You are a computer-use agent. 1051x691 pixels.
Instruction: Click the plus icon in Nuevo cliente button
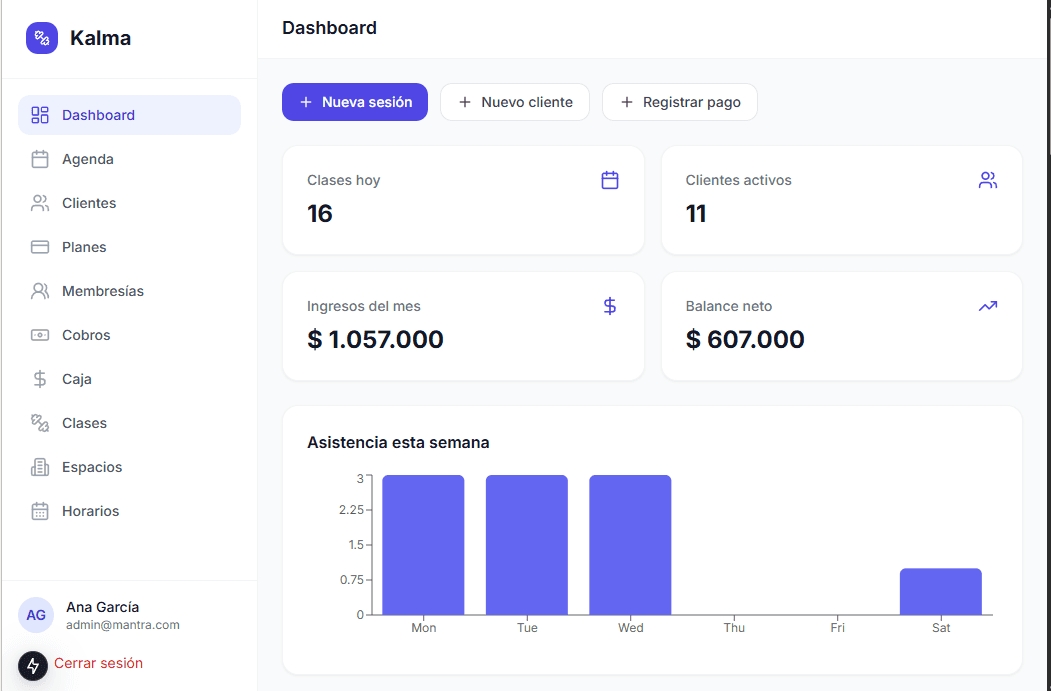tap(465, 102)
